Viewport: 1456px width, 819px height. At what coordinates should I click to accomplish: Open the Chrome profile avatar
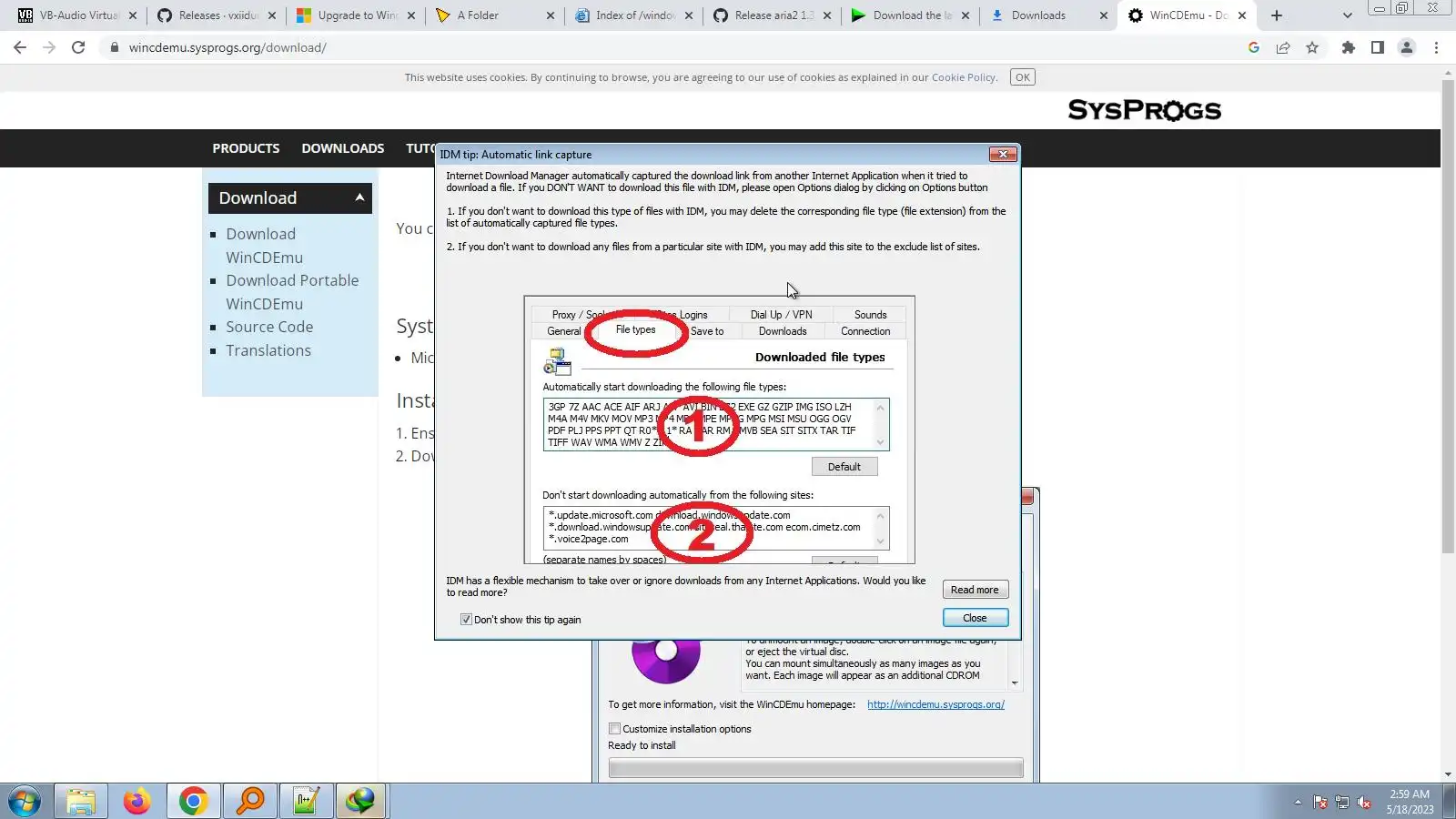[1407, 47]
